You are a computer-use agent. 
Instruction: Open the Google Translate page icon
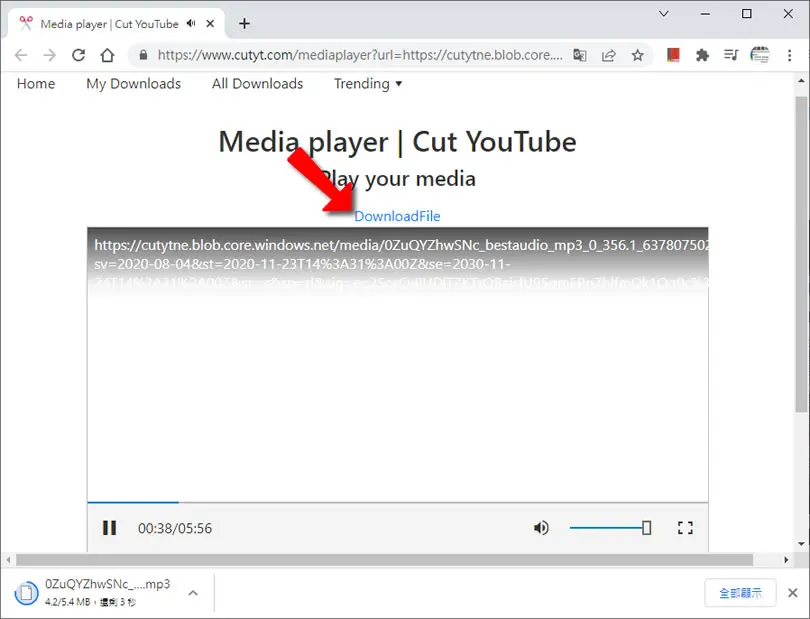[x=580, y=55]
